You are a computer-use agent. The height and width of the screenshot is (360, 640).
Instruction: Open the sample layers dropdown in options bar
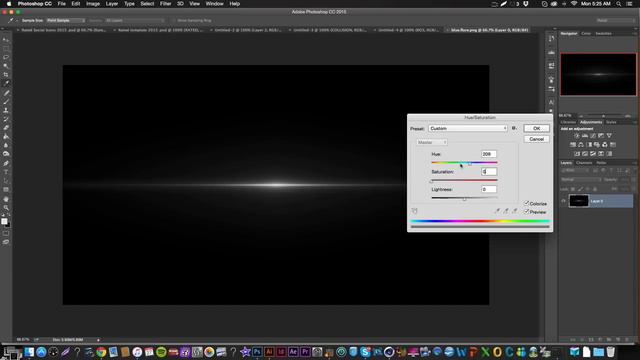(135, 20)
